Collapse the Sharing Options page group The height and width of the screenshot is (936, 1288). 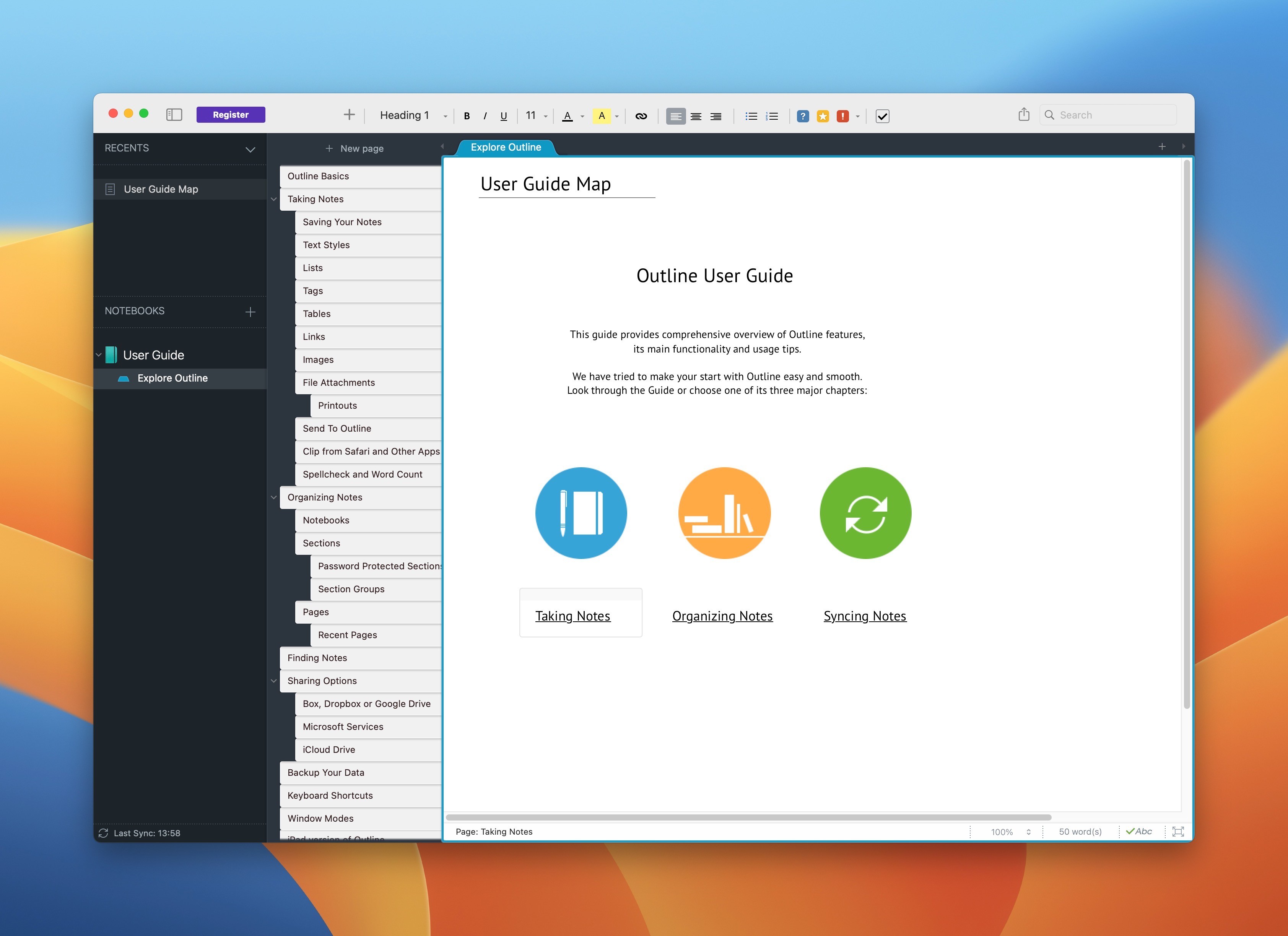(274, 681)
